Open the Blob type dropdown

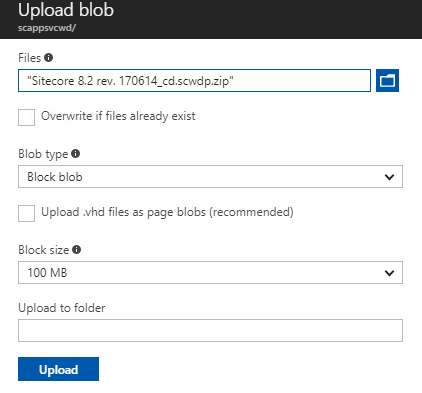[210, 176]
